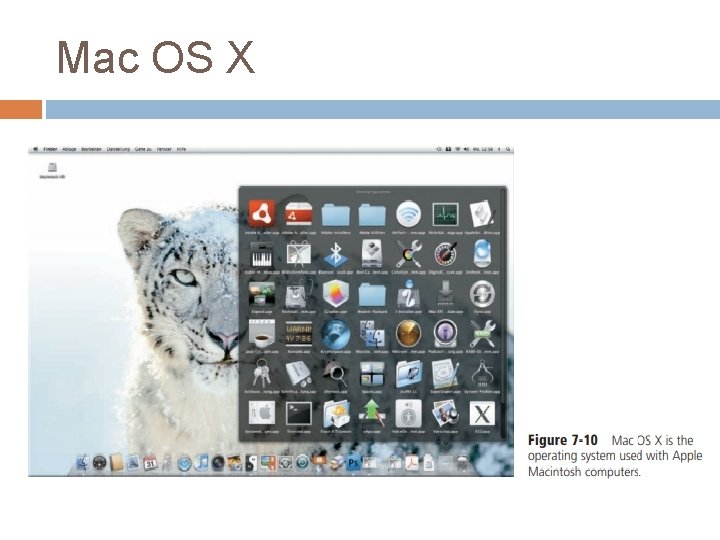Launch the green up-arrow app icon
Viewport: 720px width, 540px height.
(372, 413)
